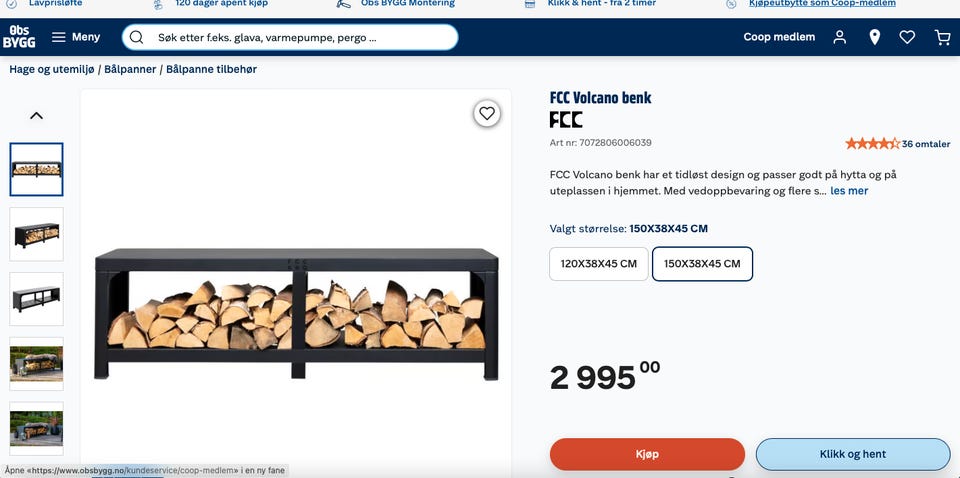Go to Bålpanner breadcrumb
Screen dimensions: 960x478
pos(131,70)
